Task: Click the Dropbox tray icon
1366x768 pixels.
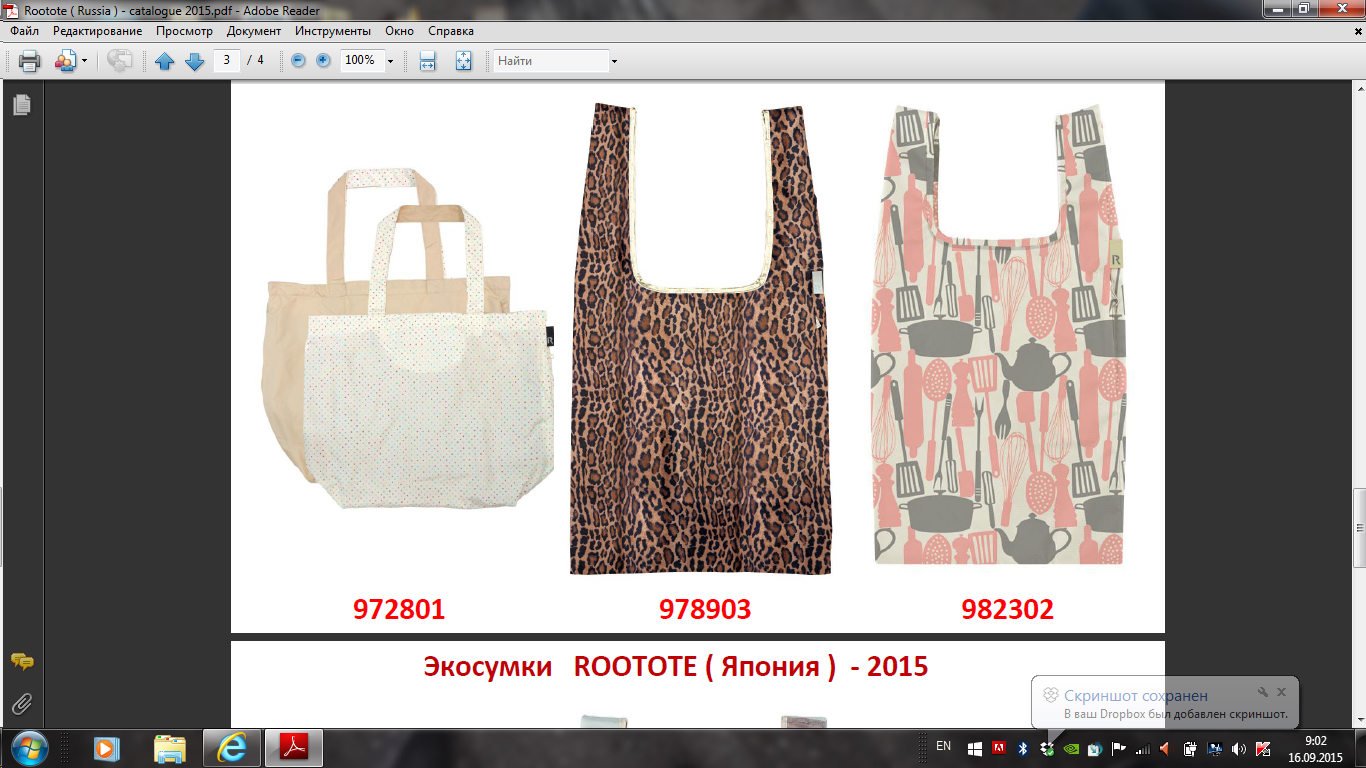Action: click(x=1047, y=748)
